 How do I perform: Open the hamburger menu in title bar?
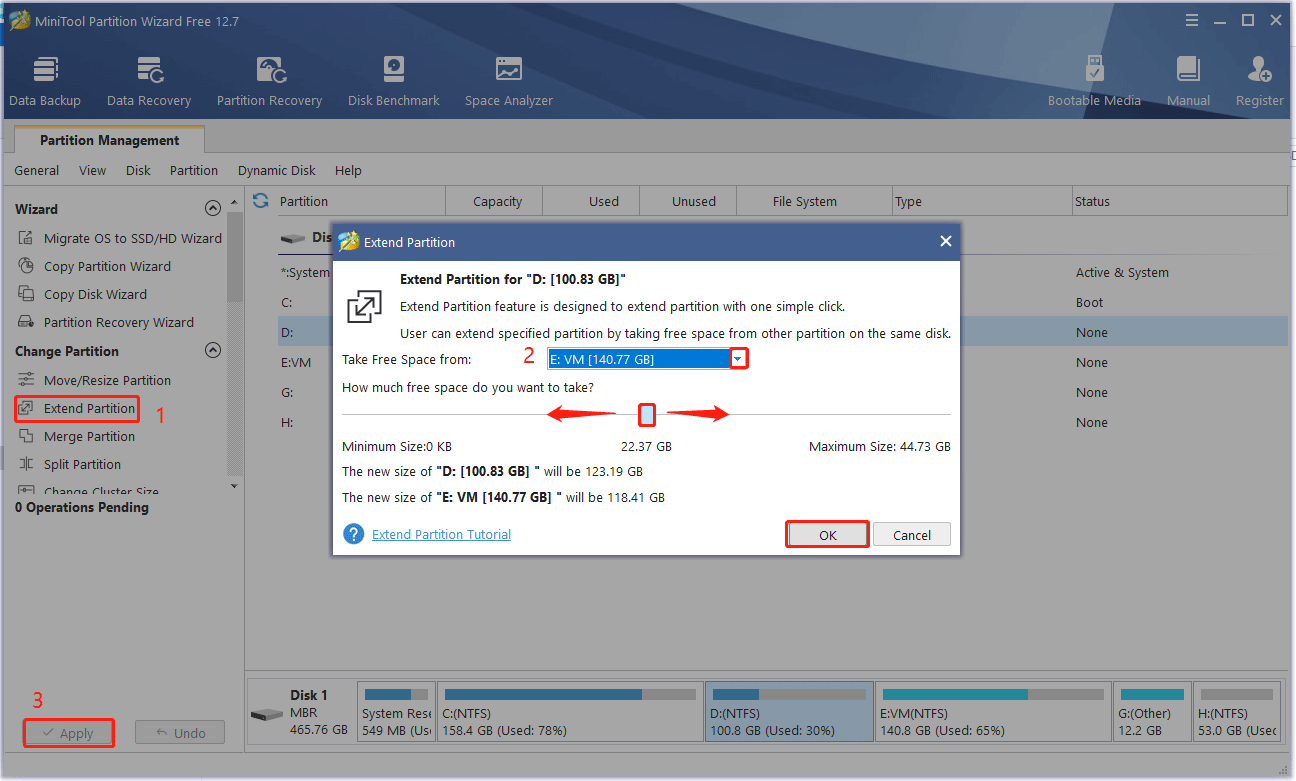pyautogui.click(x=1191, y=20)
